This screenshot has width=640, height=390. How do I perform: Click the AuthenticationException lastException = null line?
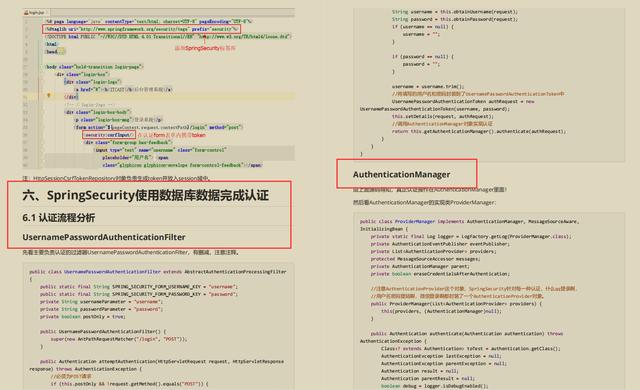point(441,356)
